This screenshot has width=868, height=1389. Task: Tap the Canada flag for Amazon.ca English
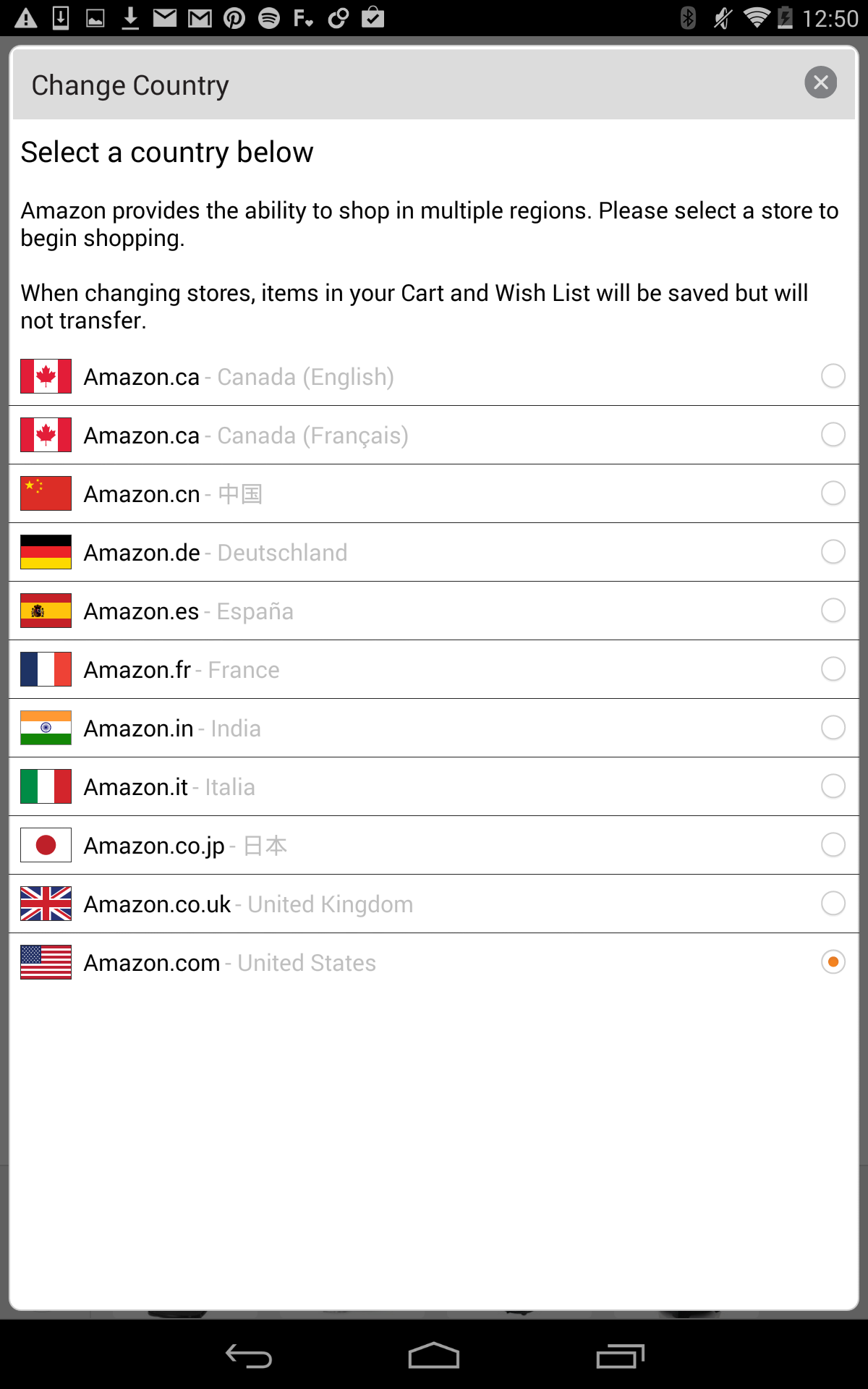pos(46,376)
